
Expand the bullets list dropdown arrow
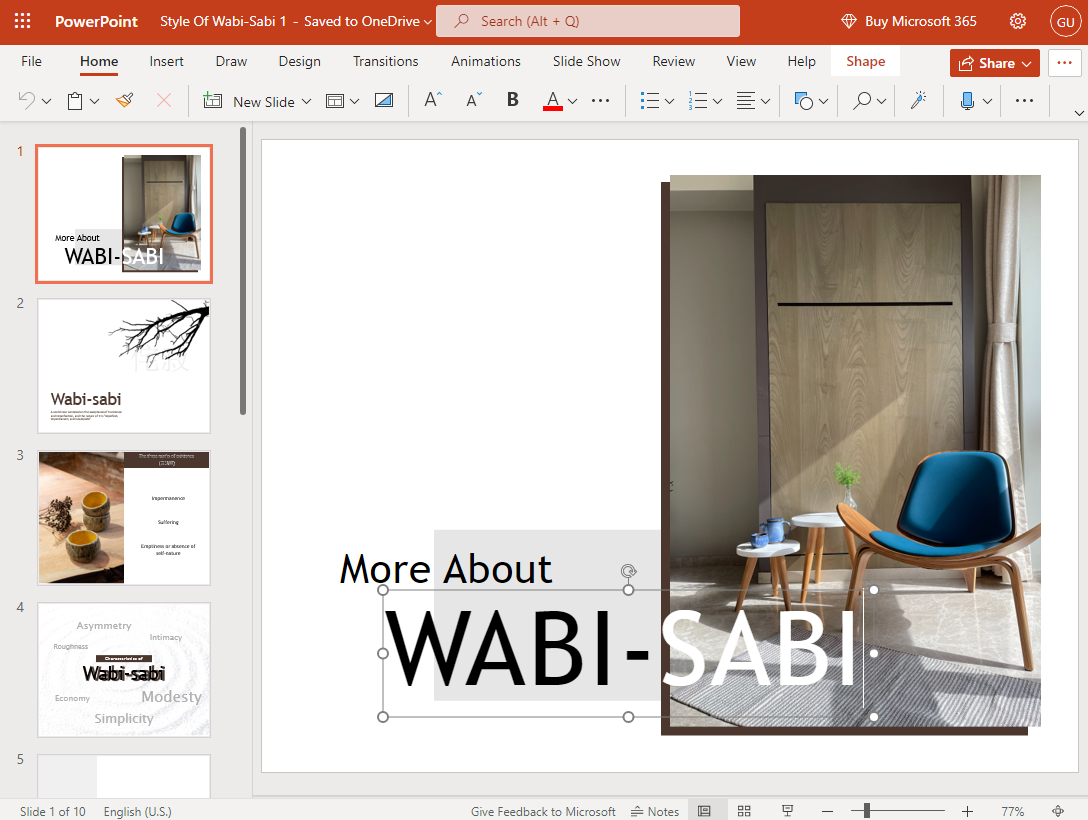[669, 101]
